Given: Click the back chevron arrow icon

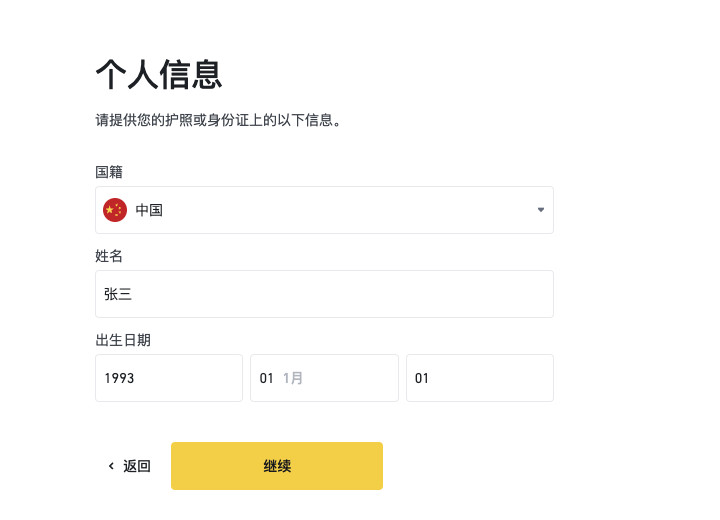Looking at the screenshot, I should [111, 466].
